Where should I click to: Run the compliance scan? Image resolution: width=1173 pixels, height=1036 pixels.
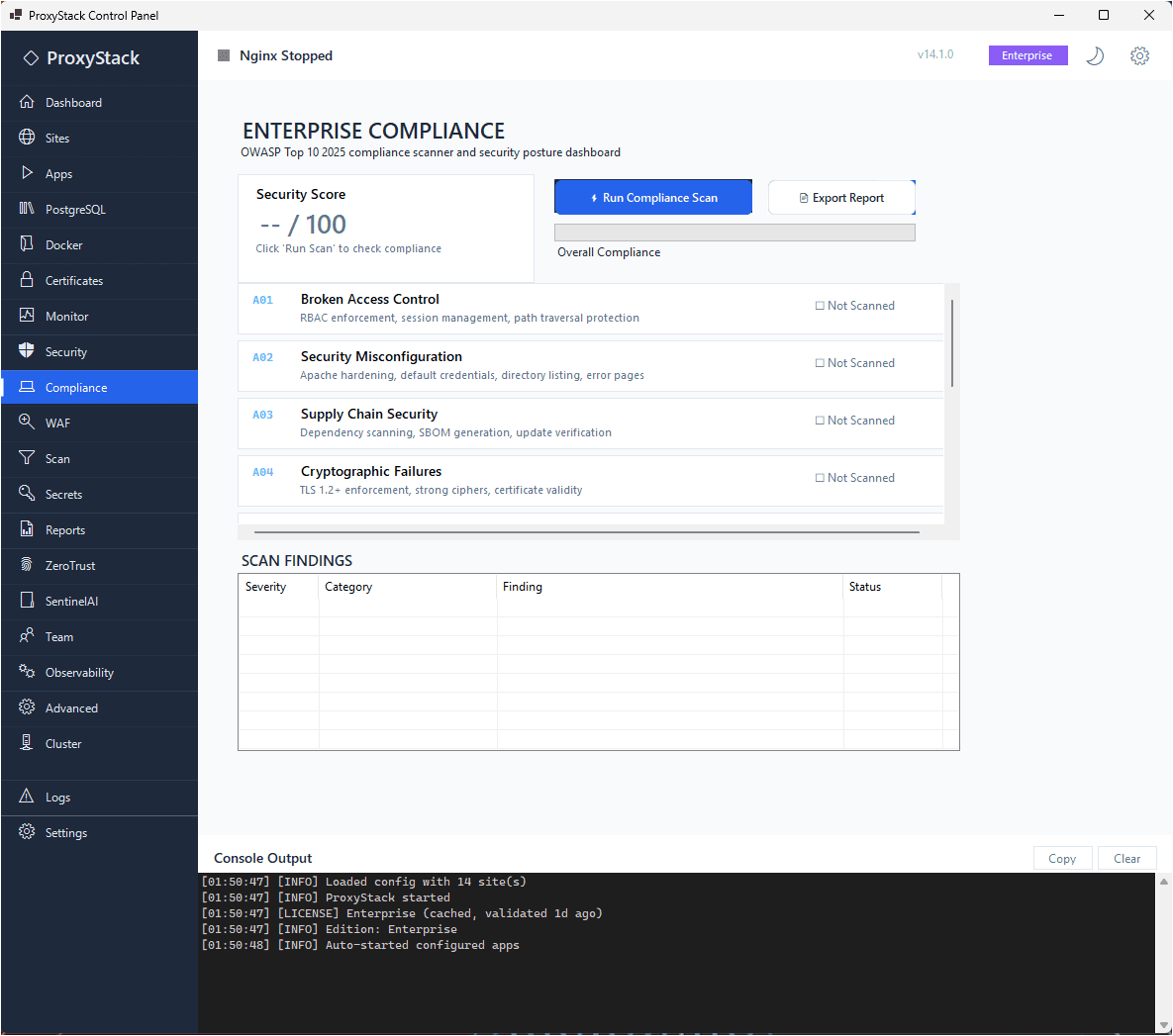click(x=653, y=197)
